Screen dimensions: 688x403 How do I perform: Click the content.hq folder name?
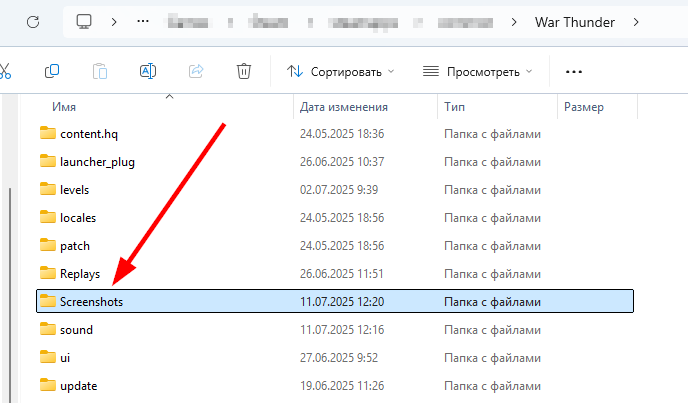pos(89,134)
